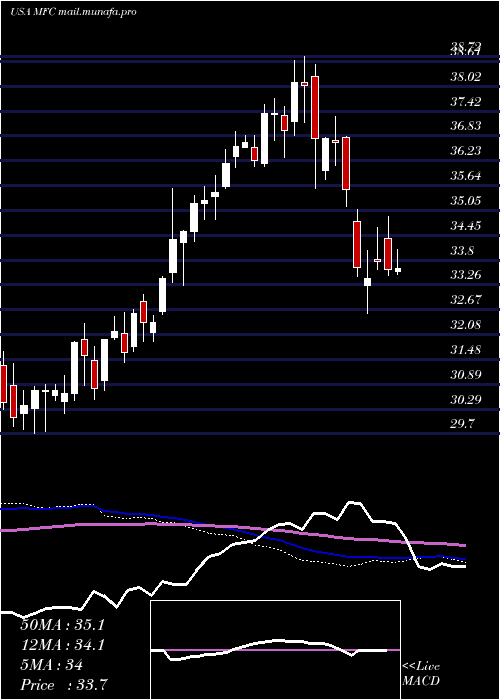Viewport: 500px width, 700px height.
Task: Select the 32.67 price axis label
Action: click(466, 300)
